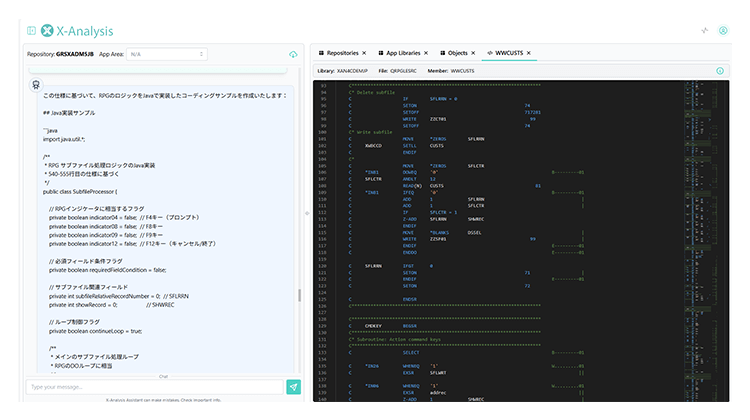This screenshot has width=750, height=420.
Task: Toggle the sidebar panel icon beside the logo
Action: click(x=32, y=31)
